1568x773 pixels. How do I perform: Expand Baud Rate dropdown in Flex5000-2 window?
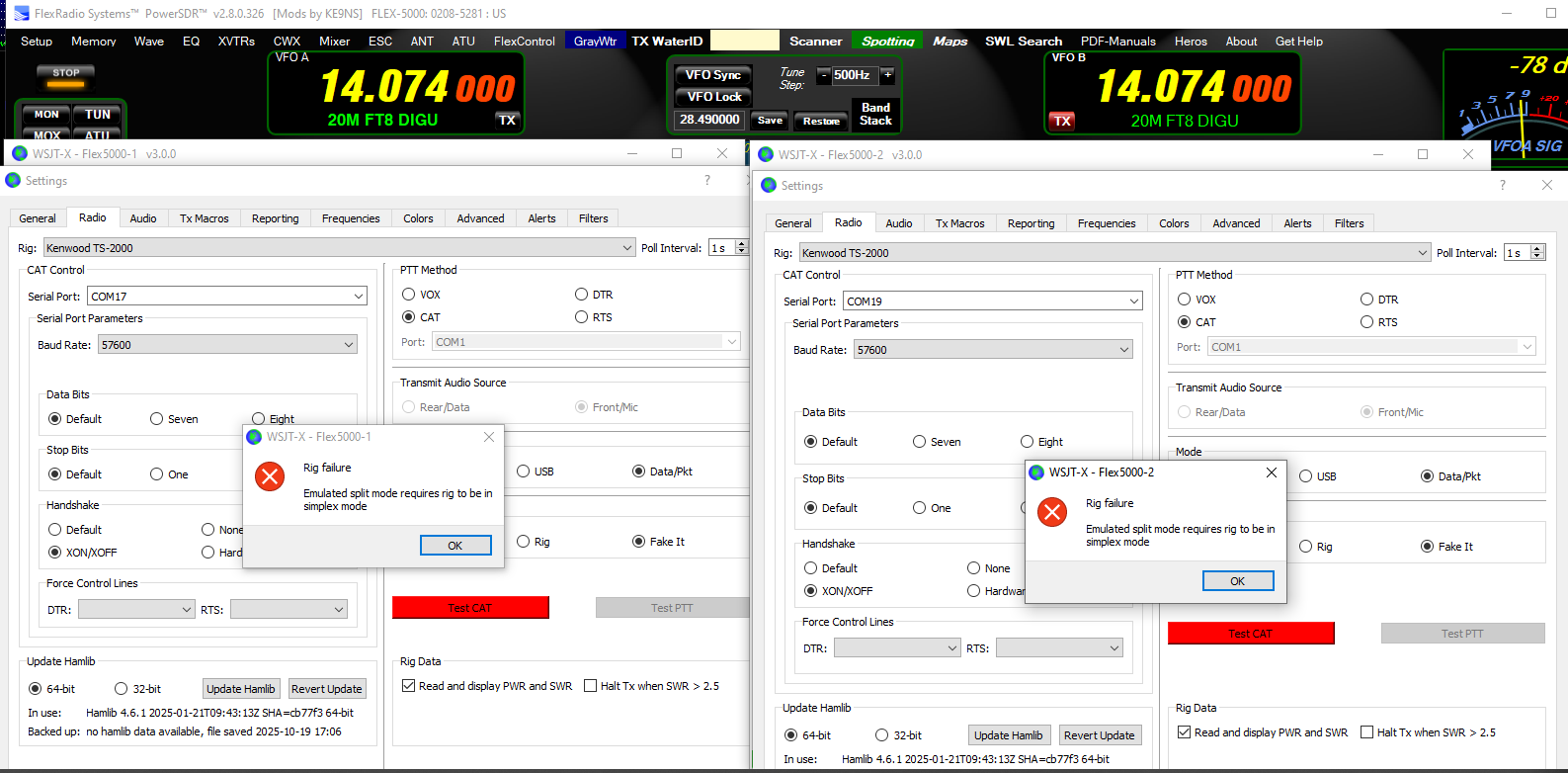click(993, 350)
